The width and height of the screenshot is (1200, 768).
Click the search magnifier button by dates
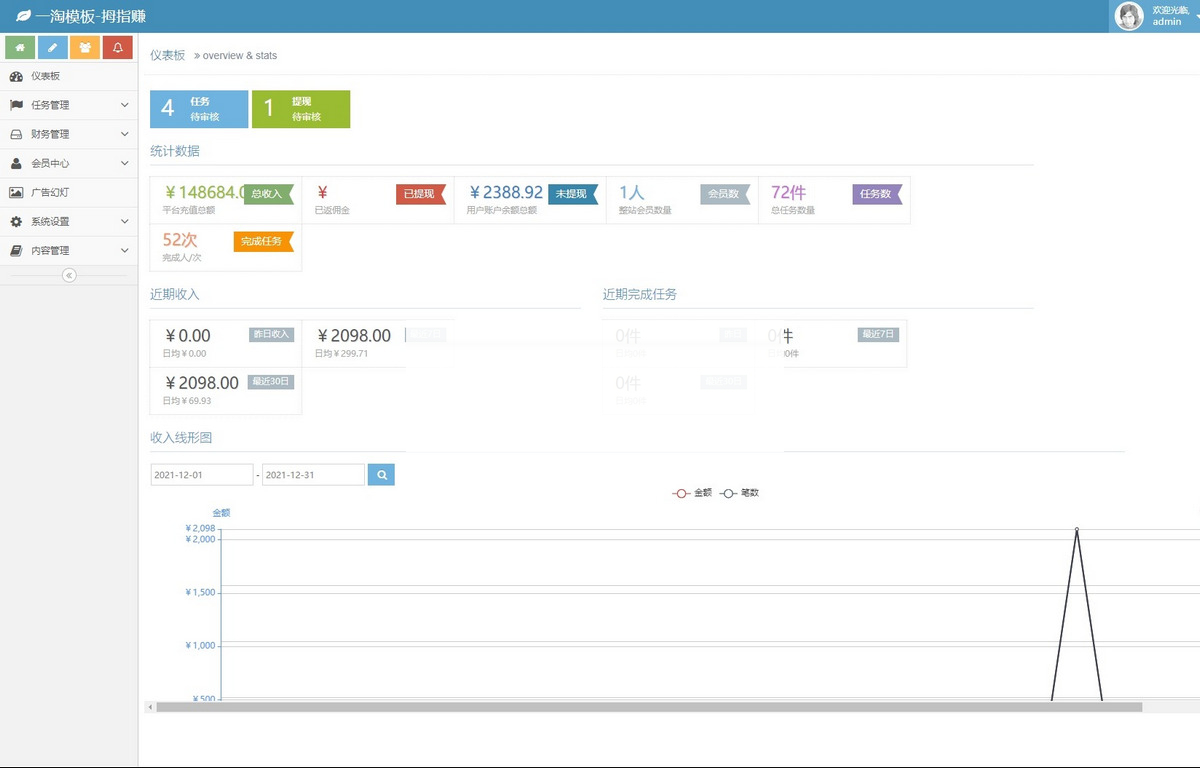tap(381, 475)
